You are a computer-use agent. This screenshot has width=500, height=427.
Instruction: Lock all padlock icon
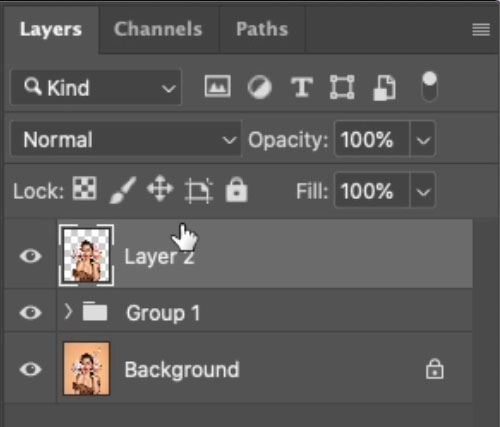click(x=236, y=190)
